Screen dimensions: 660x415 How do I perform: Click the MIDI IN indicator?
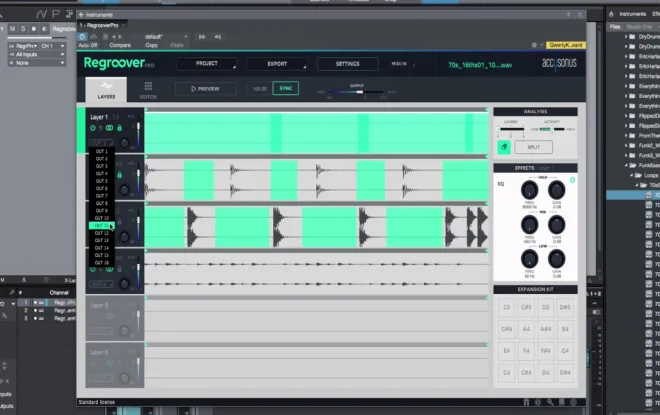point(403,64)
